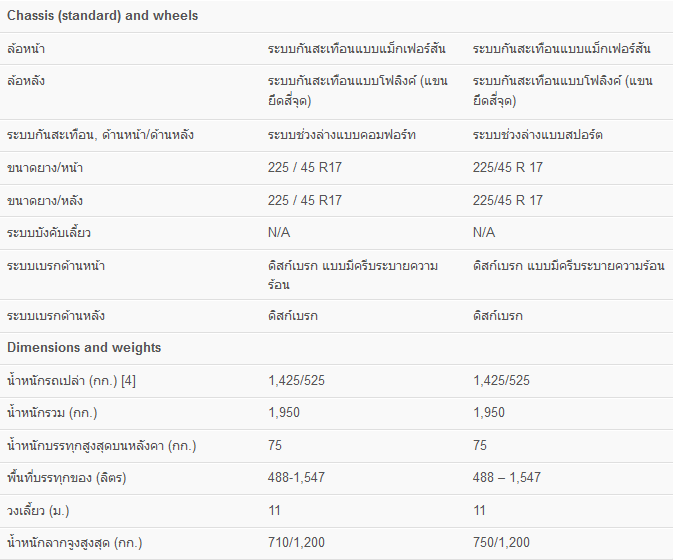Select the น้ำหนักลากจูงสูงสุด (กก.) row label

point(75,543)
